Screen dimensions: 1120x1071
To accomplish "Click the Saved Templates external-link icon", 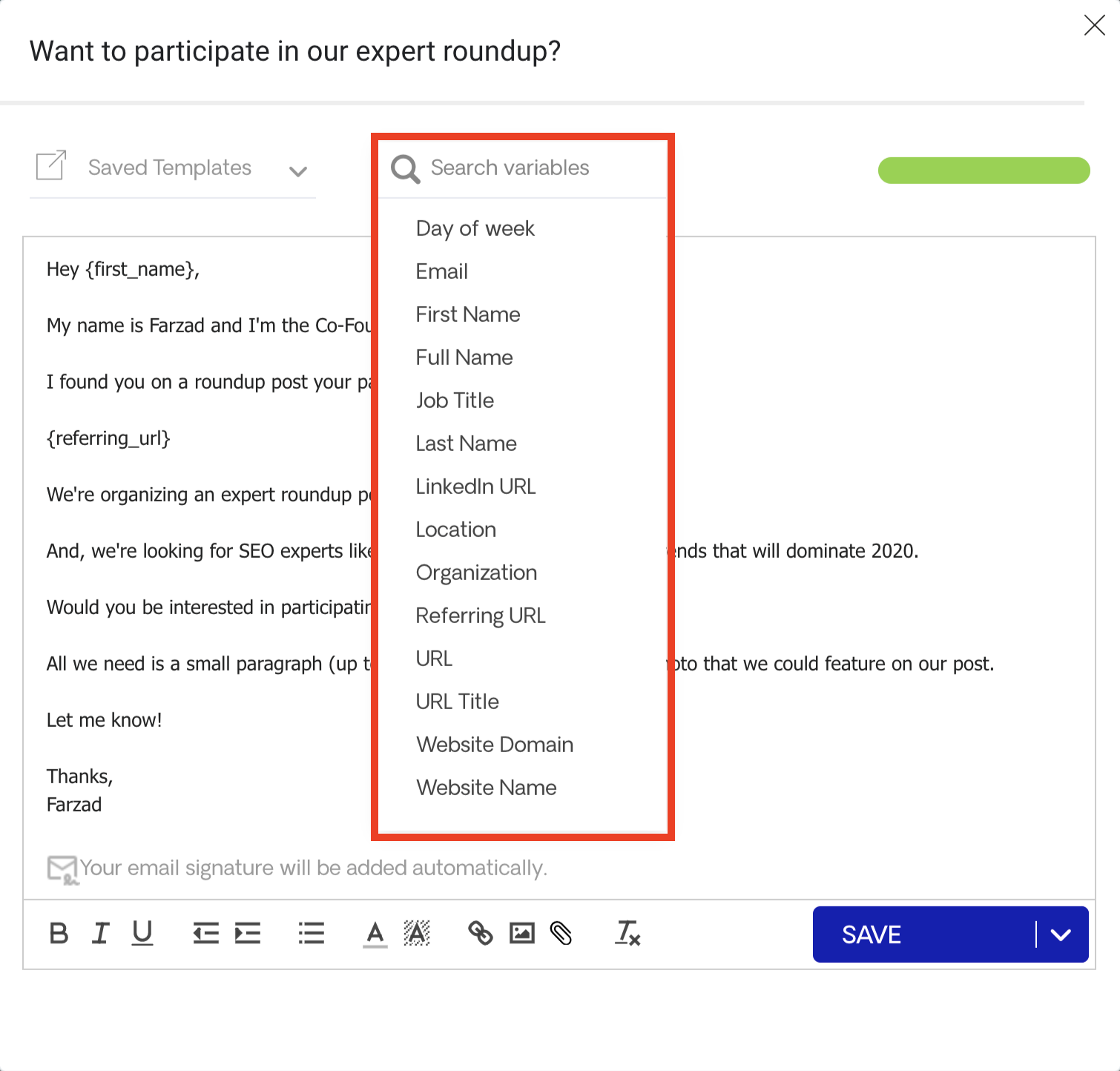I will (51, 165).
